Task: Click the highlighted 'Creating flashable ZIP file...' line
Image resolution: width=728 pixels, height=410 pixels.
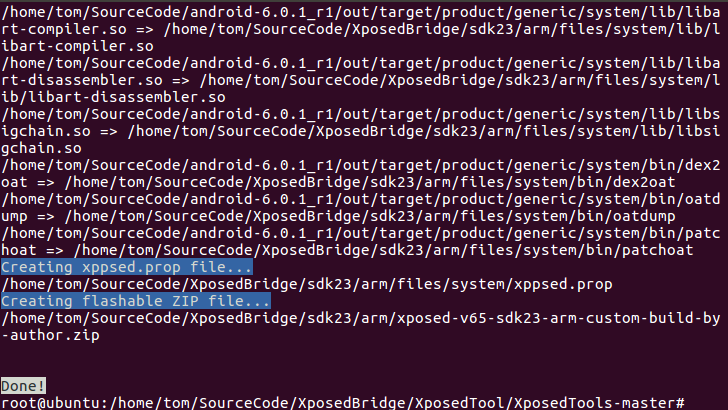Action: pyautogui.click(x=135, y=300)
